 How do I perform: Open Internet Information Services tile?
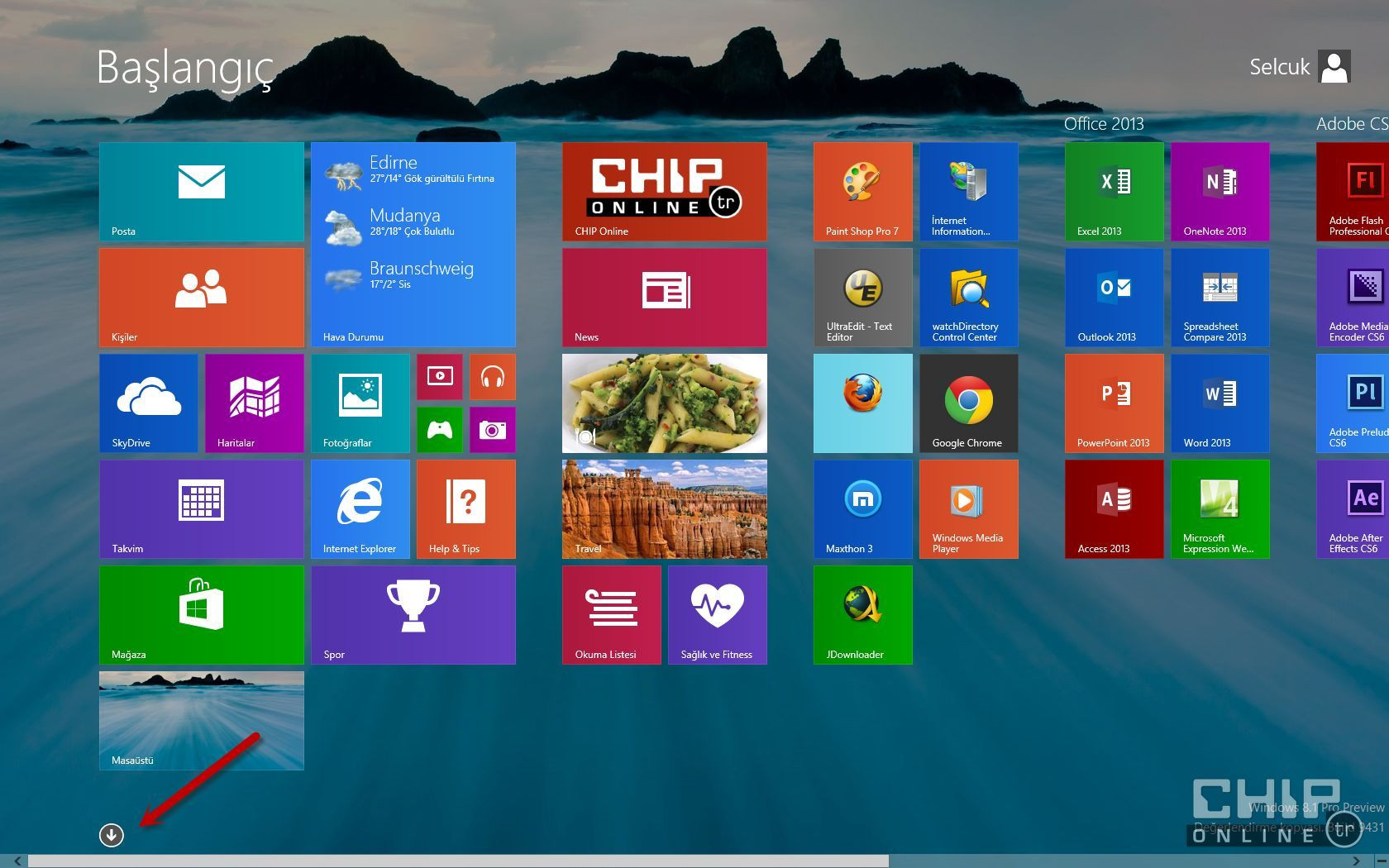click(969, 192)
